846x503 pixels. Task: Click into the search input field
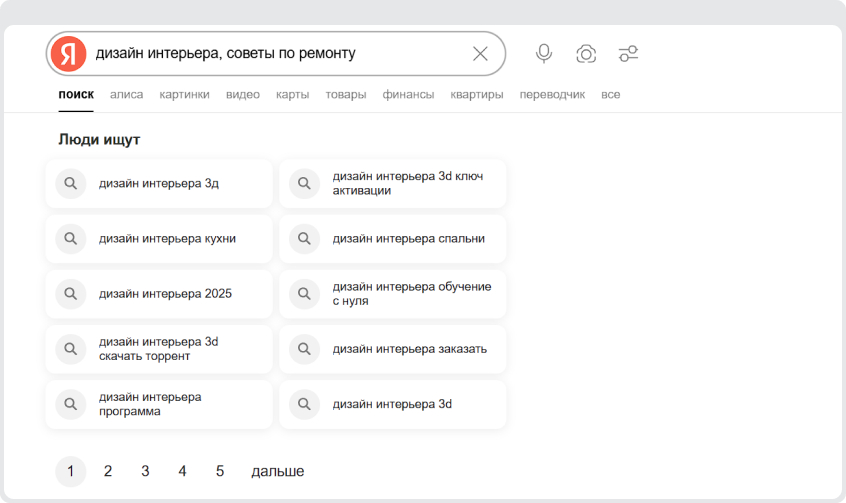pyautogui.click(x=278, y=53)
